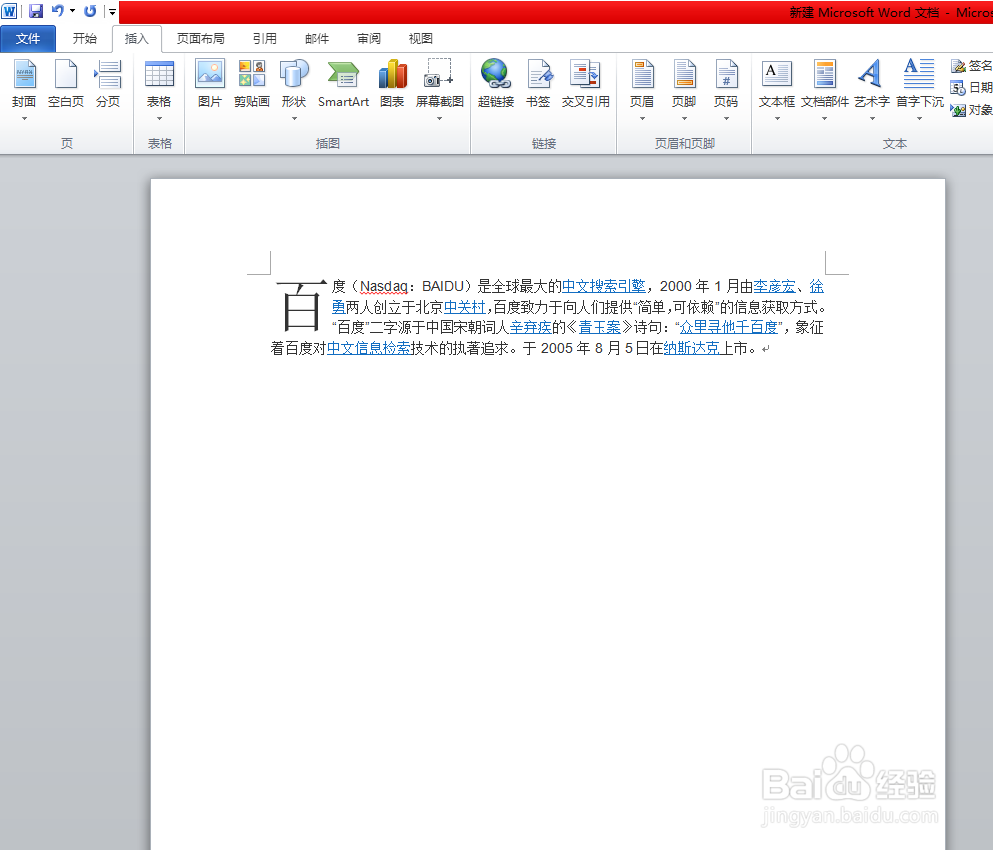Insert a picture (图片)
Screen dimensions: 993x850
click(210, 83)
